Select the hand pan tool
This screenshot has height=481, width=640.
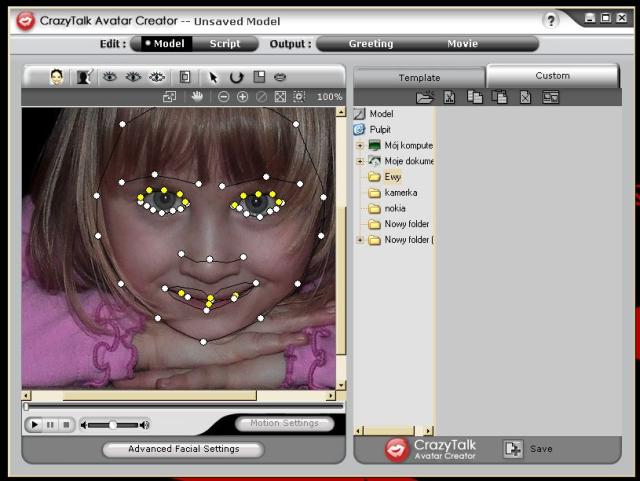(x=197, y=97)
